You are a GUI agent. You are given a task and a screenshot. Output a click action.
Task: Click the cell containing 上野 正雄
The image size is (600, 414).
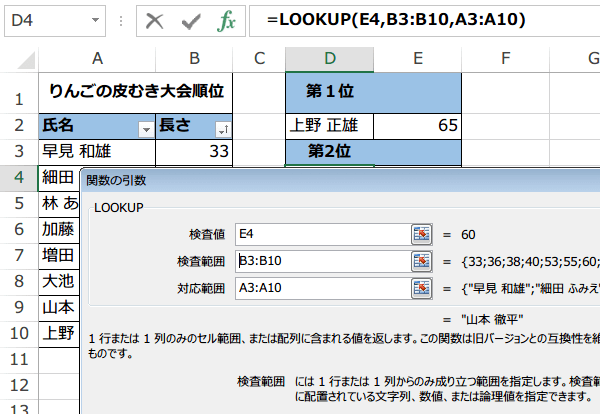(x=329, y=126)
